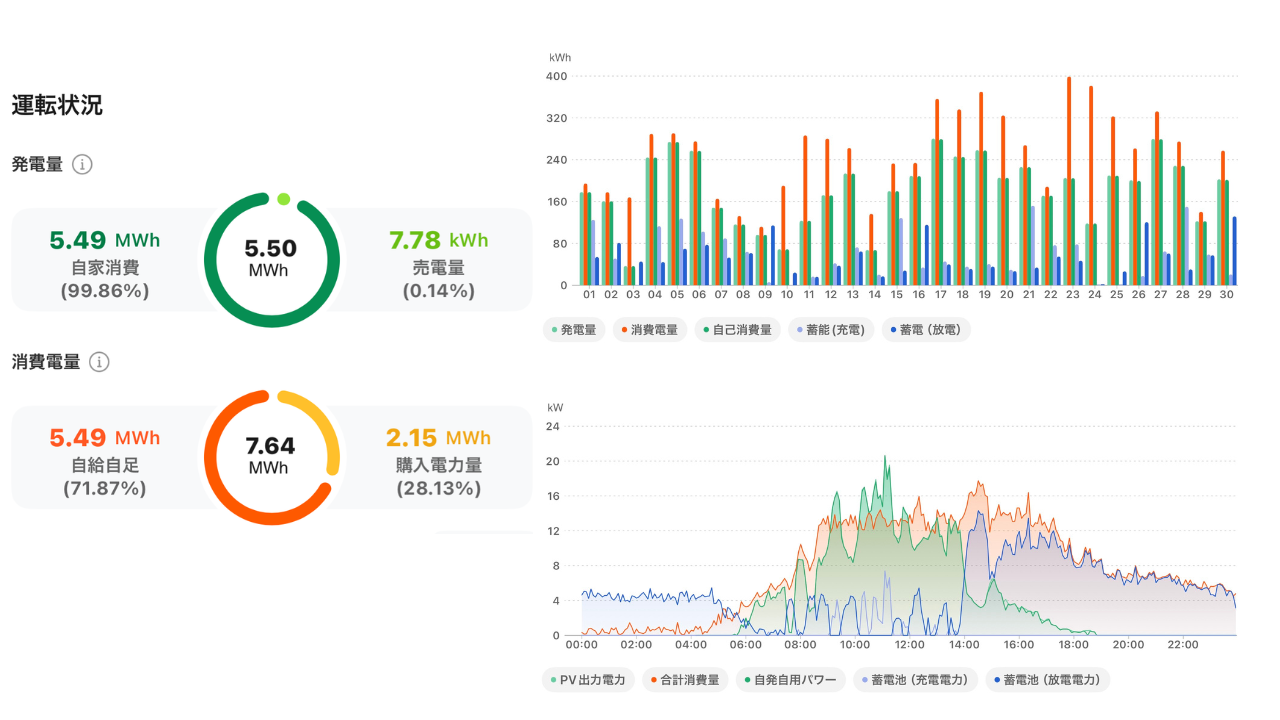The width and height of the screenshot is (1280, 720).
Task: Toggle the 自己消費量 legend series
Action: (738, 330)
